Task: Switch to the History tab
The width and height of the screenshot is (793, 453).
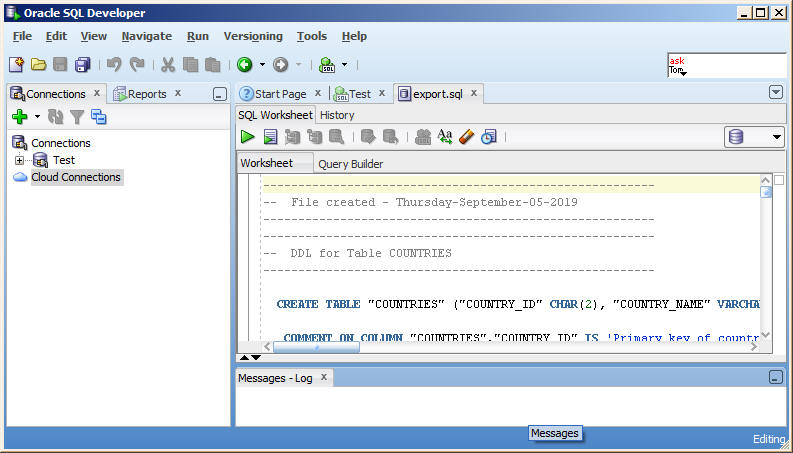Action: [337, 115]
